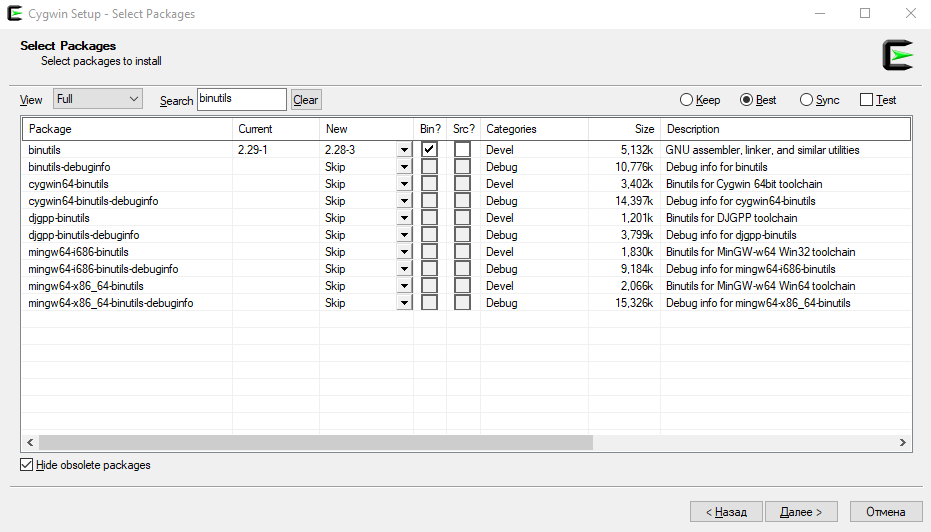Select the binutils package name
This screenshot has height=532, width=931.
(45, 150)
